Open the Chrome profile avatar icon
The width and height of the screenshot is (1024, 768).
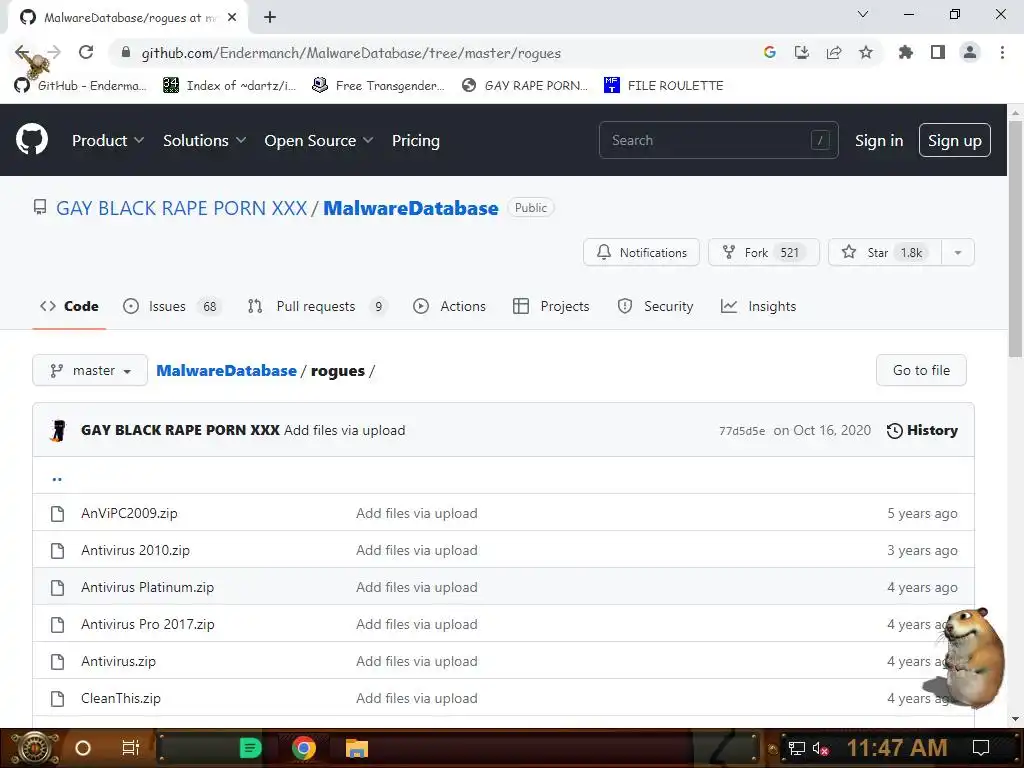tap(970, 52)
